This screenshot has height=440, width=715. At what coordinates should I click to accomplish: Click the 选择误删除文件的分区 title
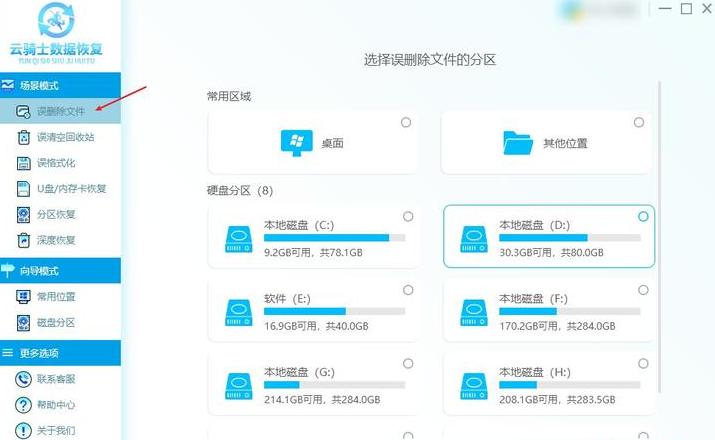click(x=430, y=60)
